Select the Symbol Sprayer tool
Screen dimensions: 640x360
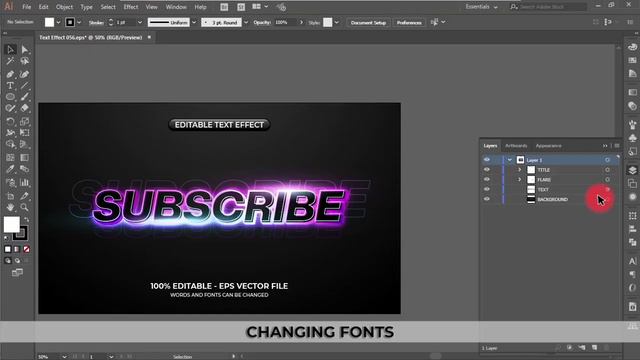(x=10, y=182)
